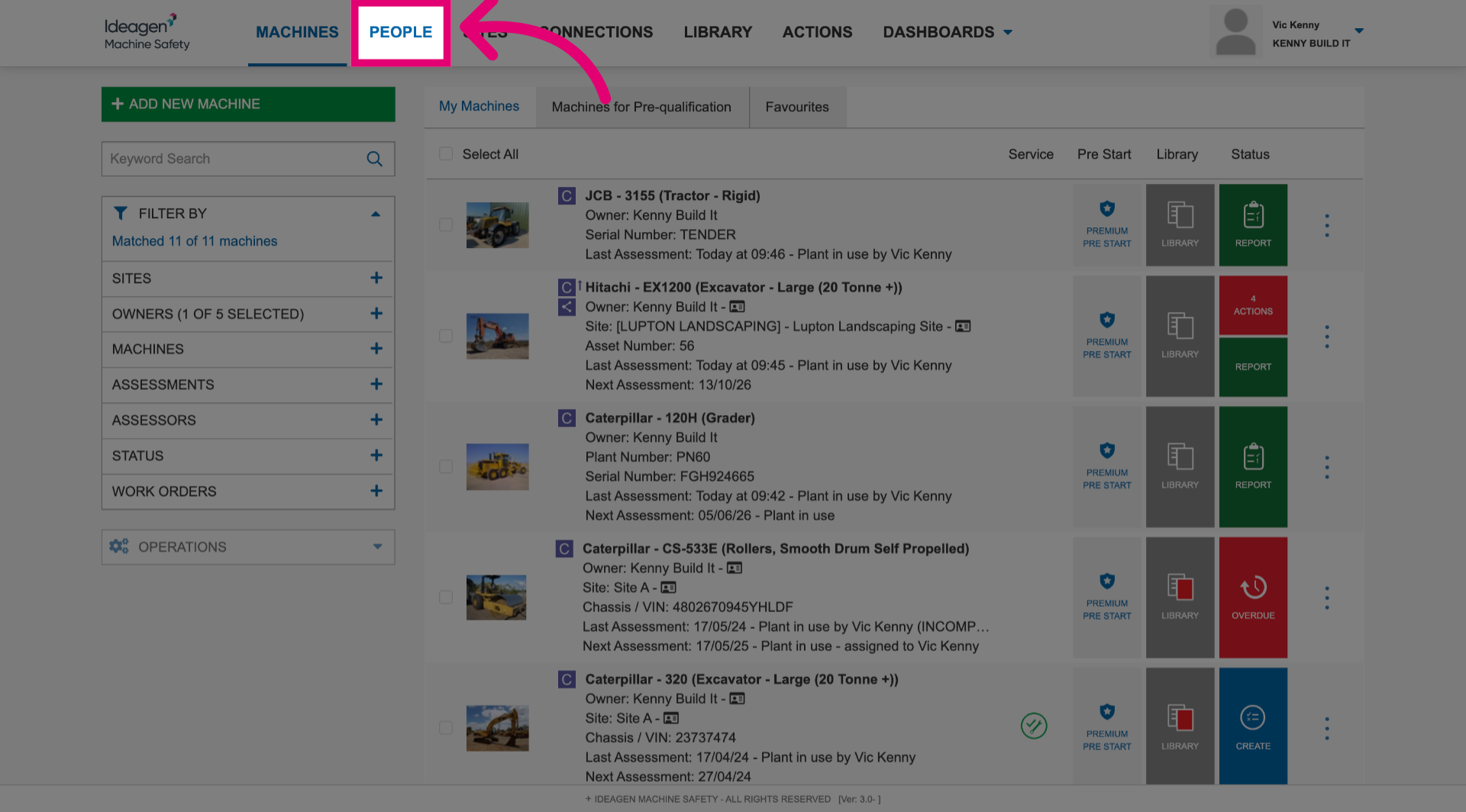Go to the LIBRARY section
The height and width of the screenshot is (812, 1466).
(x=718, y=32)
